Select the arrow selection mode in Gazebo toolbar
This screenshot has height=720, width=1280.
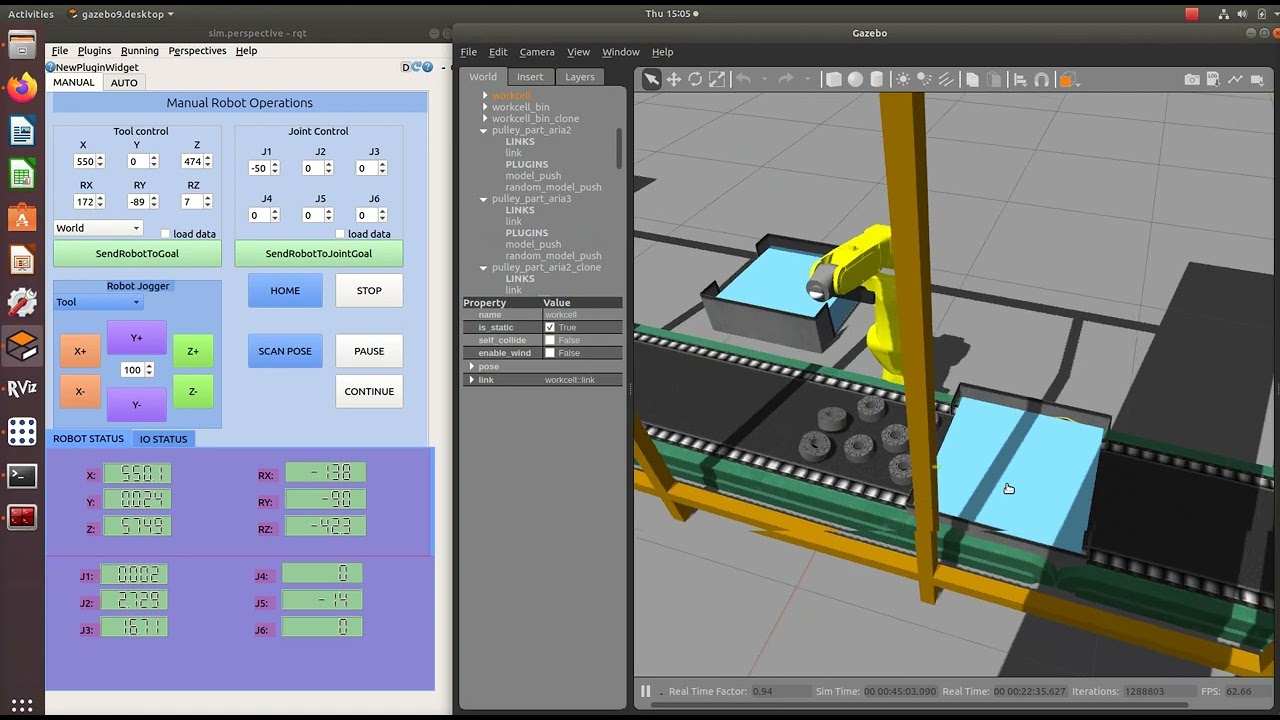click(x=651, y=80)
